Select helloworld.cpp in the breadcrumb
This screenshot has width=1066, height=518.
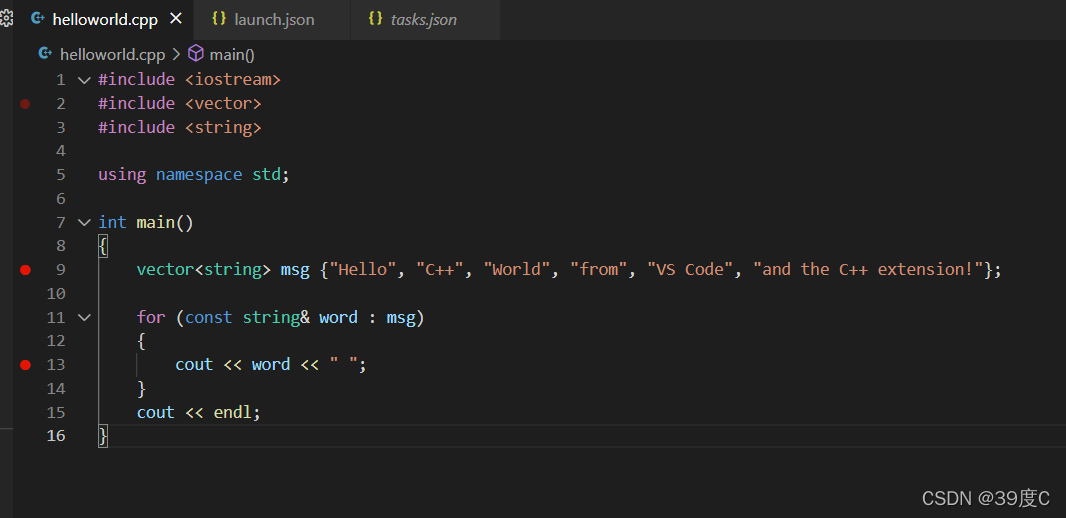click(113, 54)
